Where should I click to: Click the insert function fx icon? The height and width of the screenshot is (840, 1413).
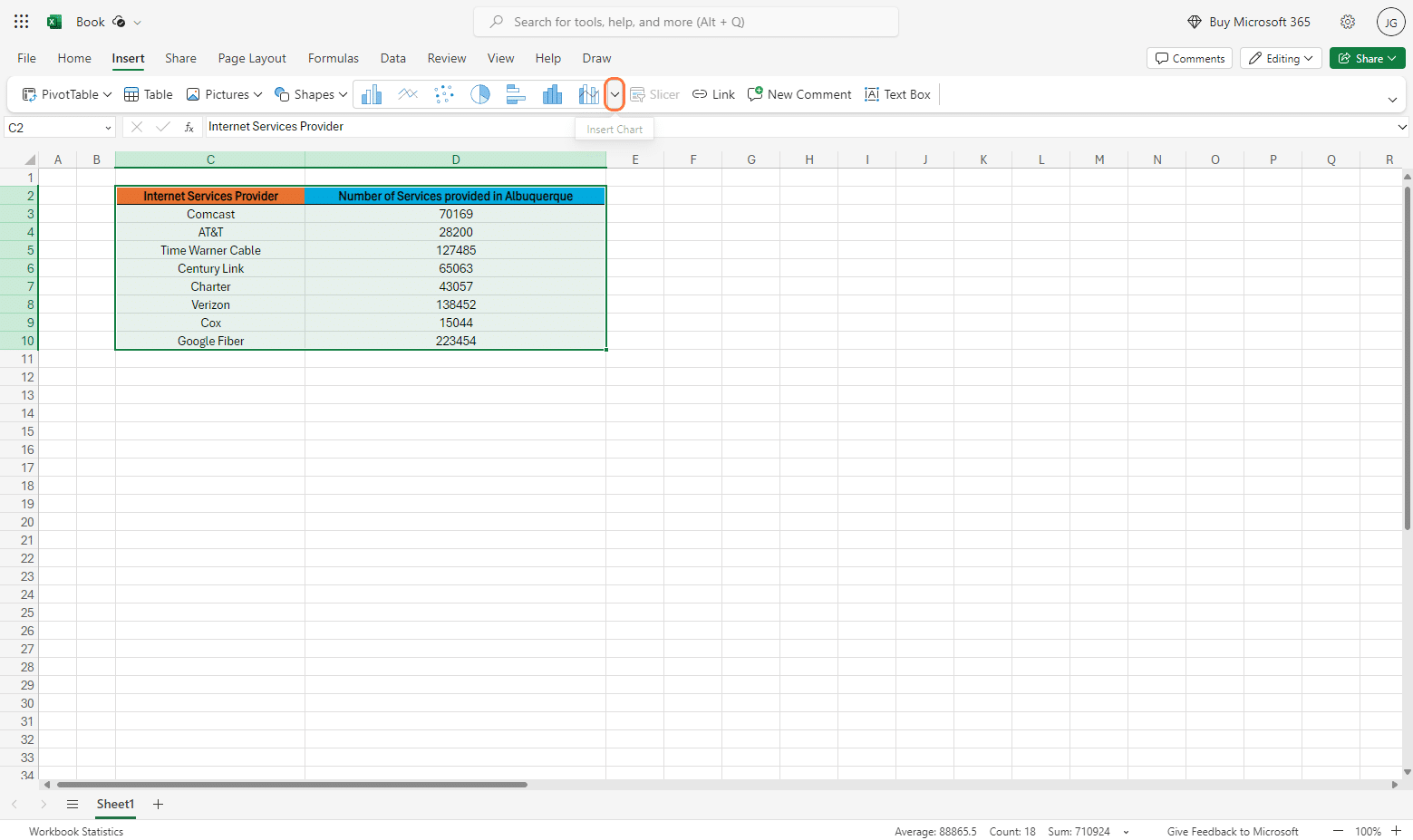point(189,127)
